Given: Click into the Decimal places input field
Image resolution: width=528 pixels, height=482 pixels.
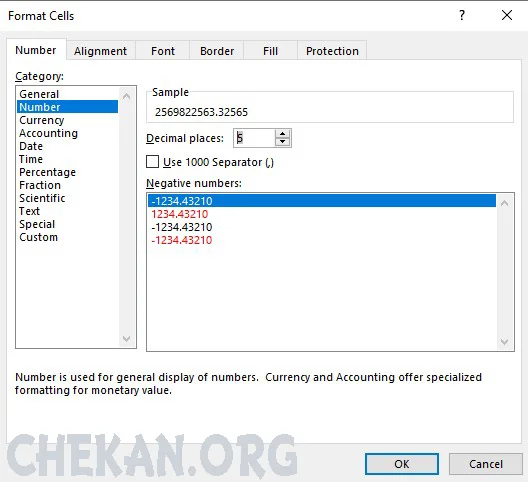Looking at the screenshot, I should click(254, 138).
